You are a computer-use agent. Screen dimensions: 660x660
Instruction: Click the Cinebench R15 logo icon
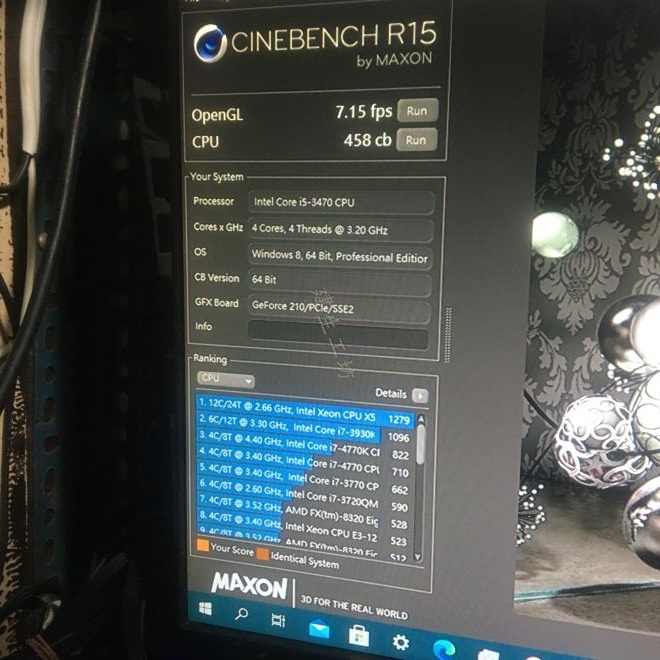210,43
